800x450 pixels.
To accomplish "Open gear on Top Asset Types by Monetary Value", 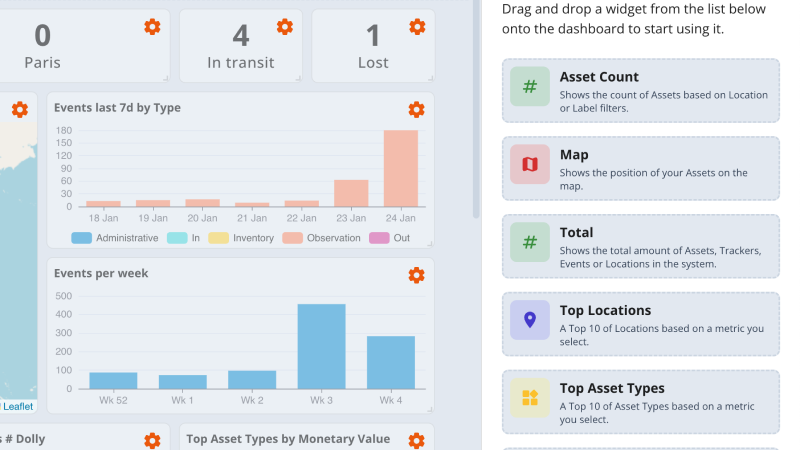I will [416, 440].
